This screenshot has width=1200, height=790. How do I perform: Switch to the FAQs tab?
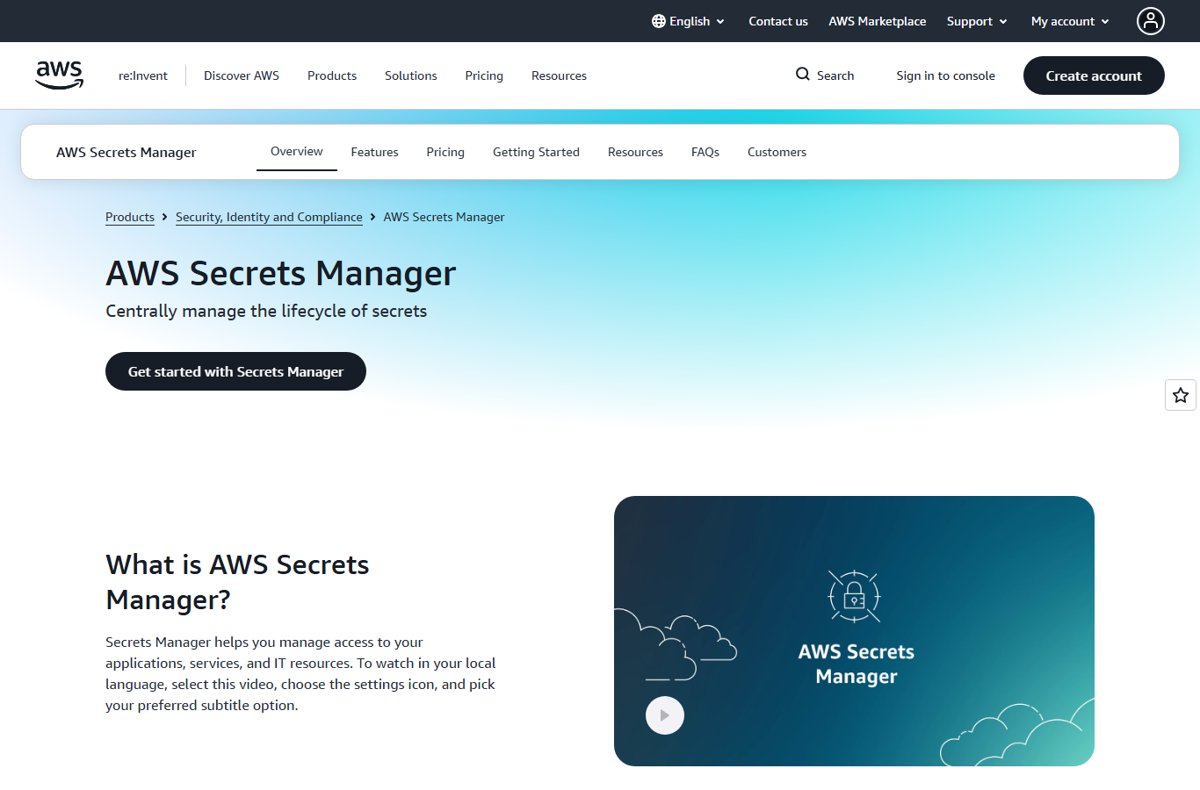[705, 152]
